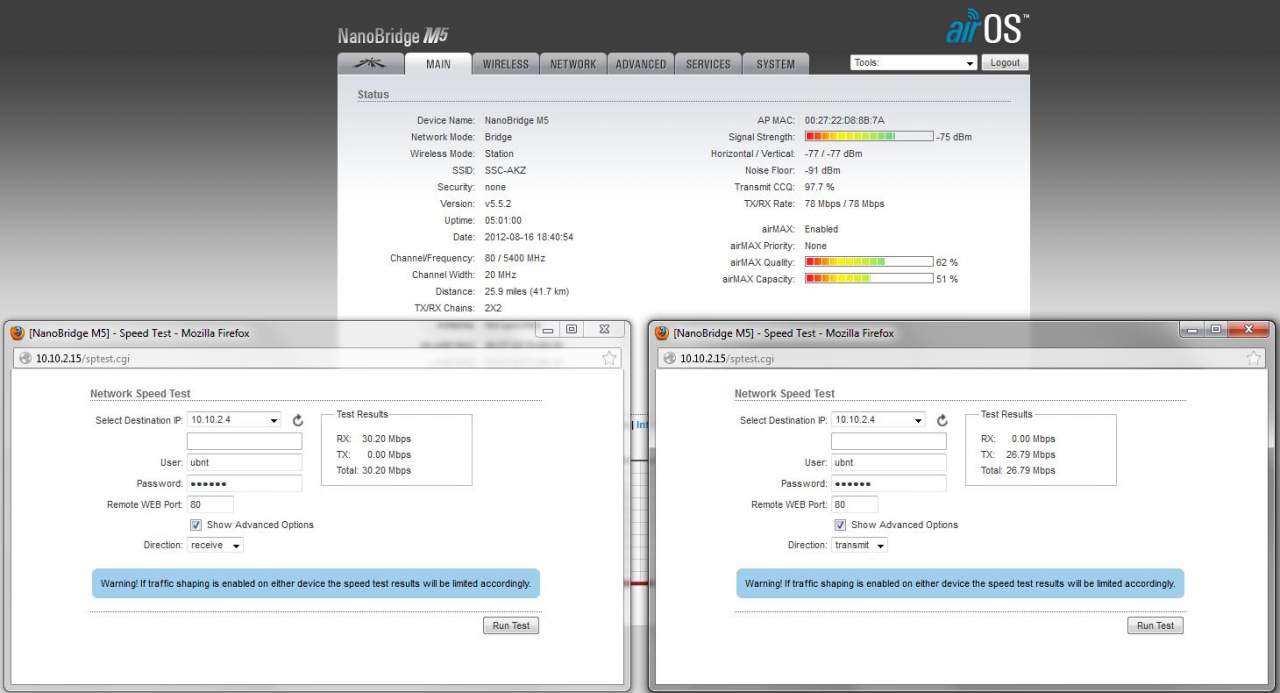Image resolution: width=1280 pixels, height=693 pixels.
Task: Open the NETWORK tab
Action: point(573,64)
